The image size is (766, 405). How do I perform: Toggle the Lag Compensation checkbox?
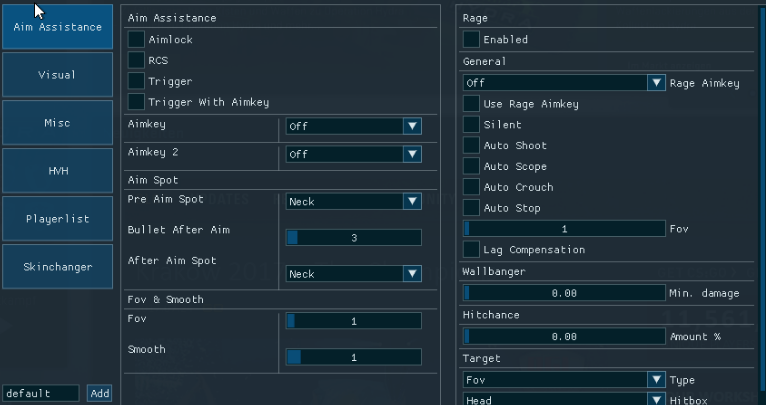point(472,250)
